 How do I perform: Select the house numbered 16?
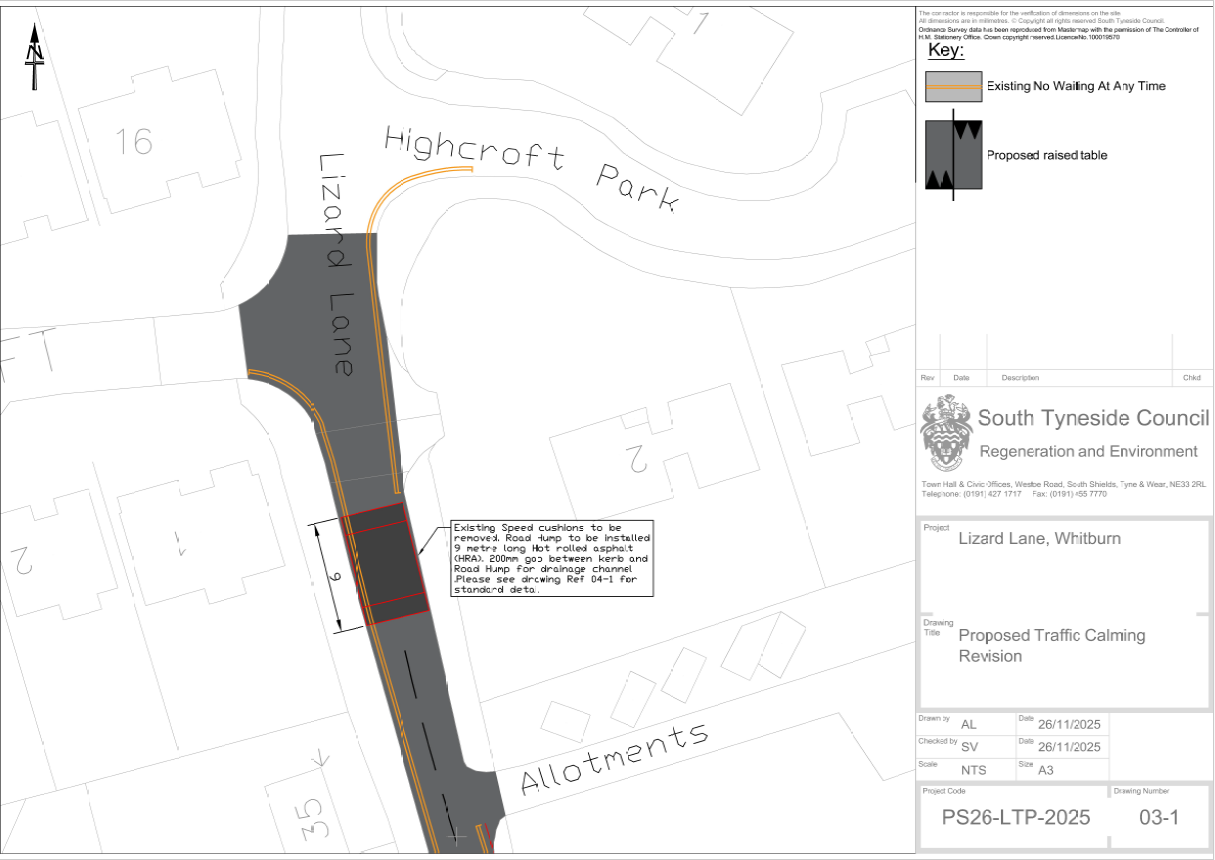coord(133,143)
